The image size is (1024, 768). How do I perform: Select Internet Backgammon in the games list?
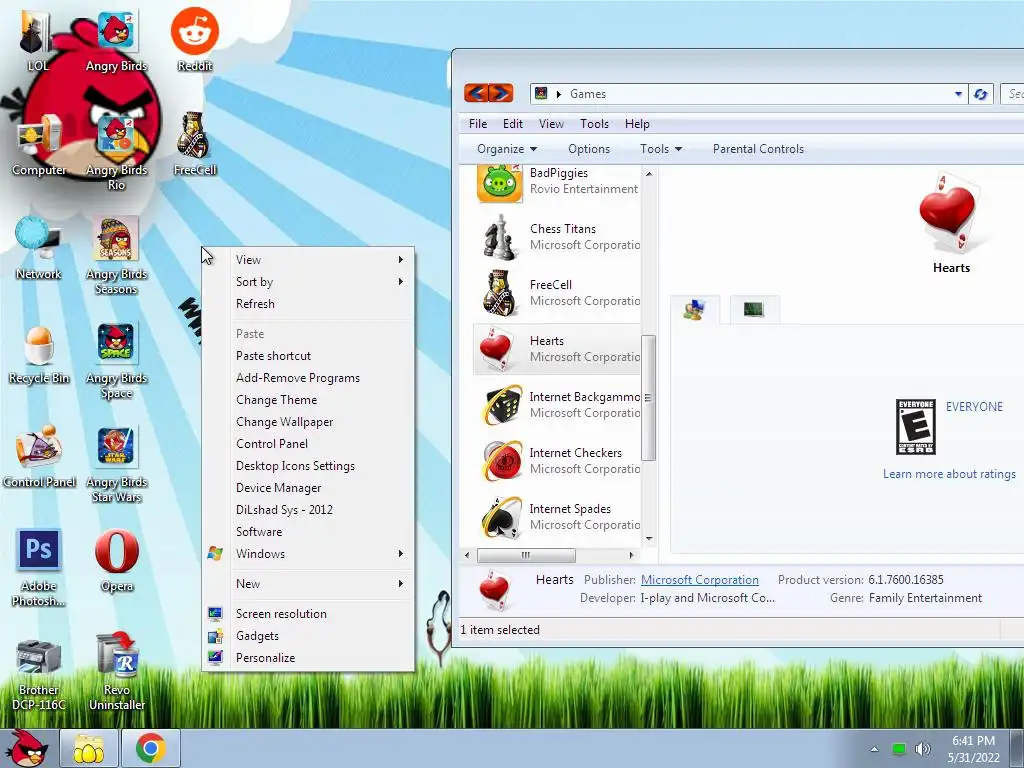pos(558,405)
